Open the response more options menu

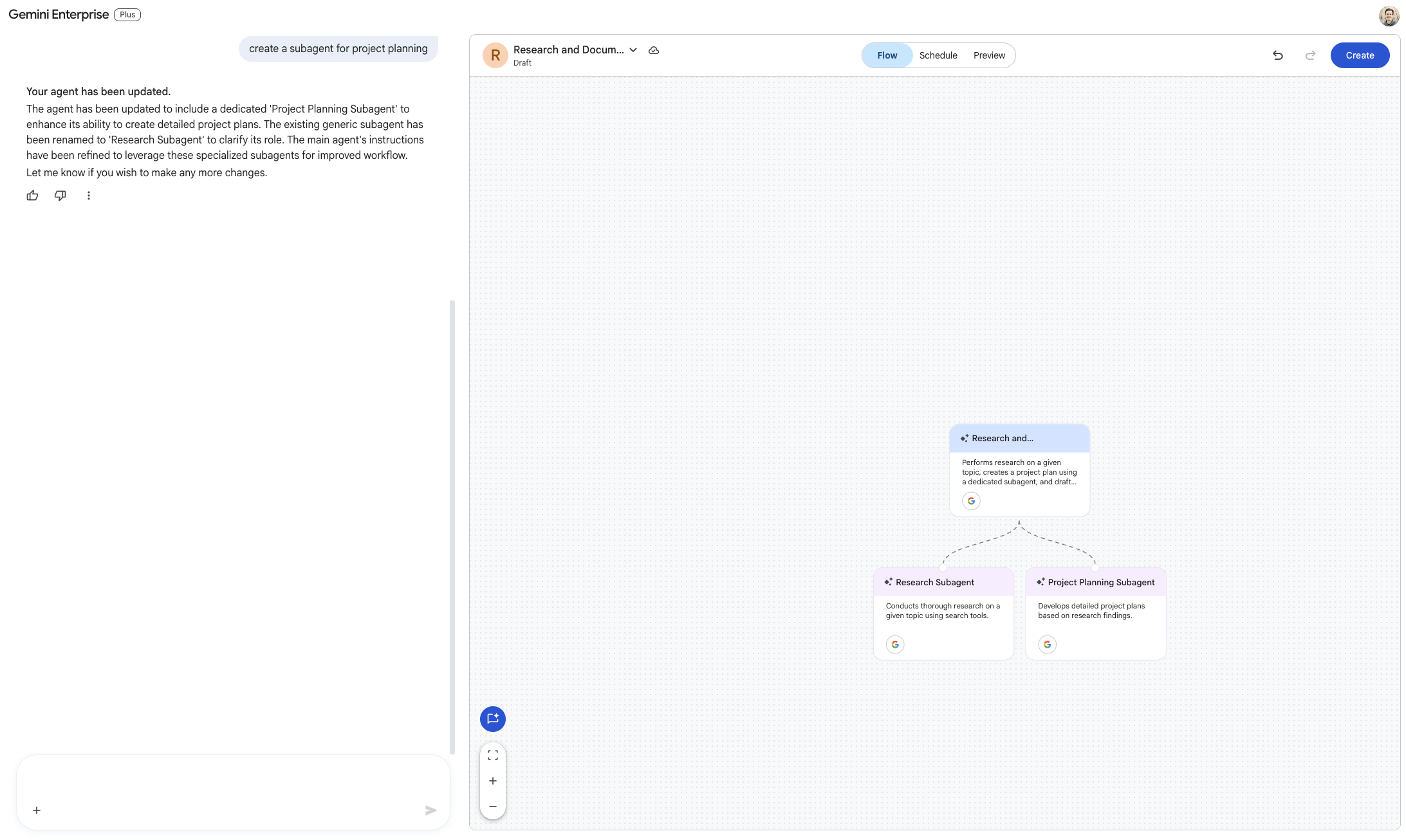(x=89, y=196)
